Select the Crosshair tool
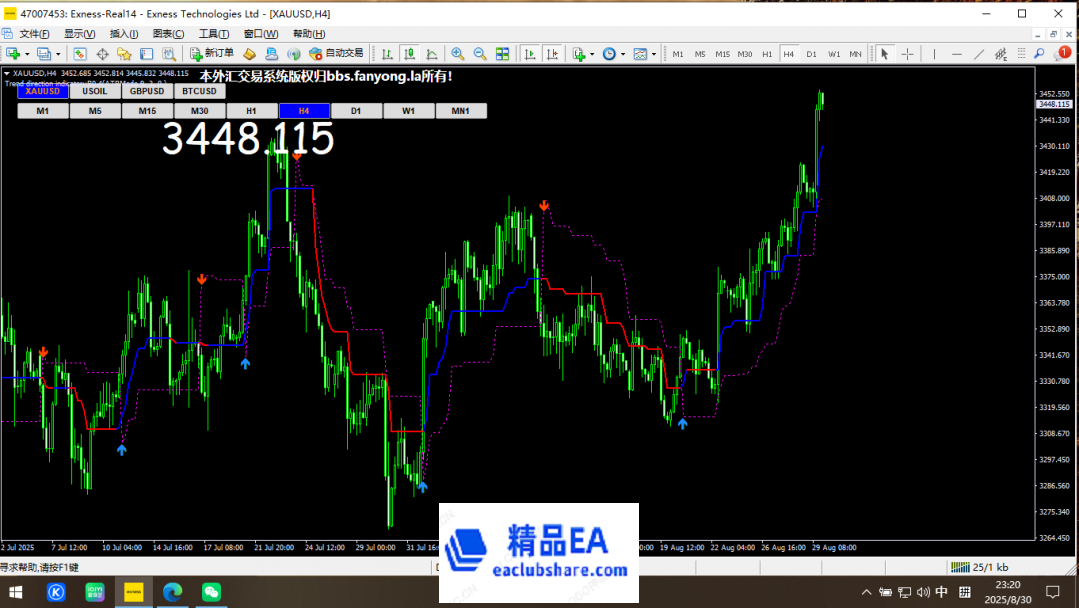1079x608 pixels. click(907, 53)
